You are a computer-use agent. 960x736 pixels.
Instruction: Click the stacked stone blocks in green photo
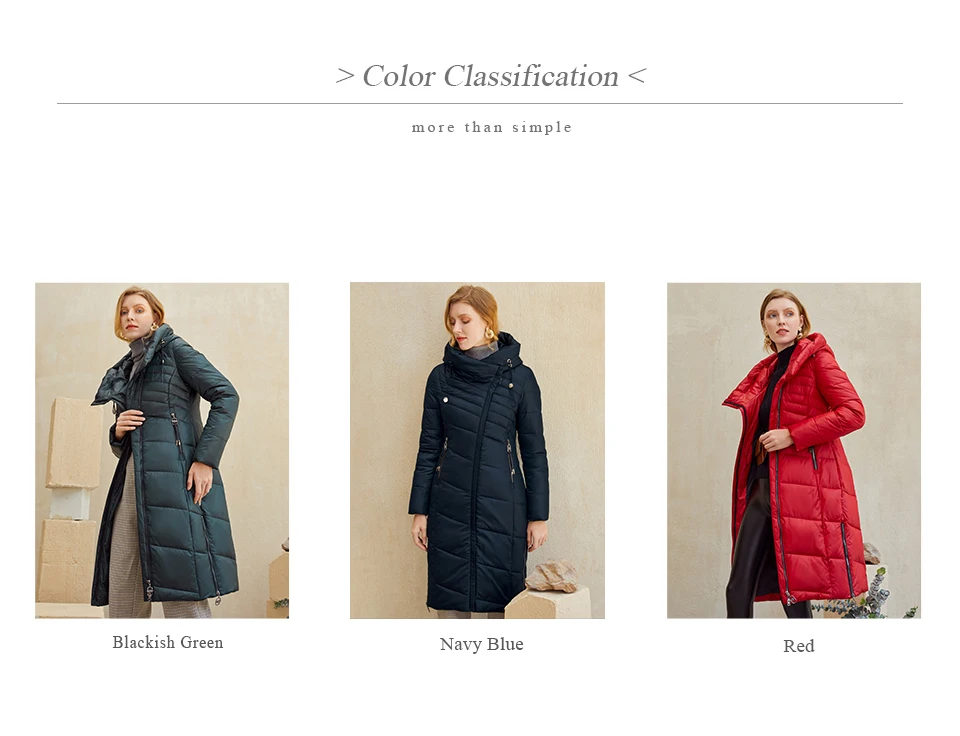(x=69, y=500)
